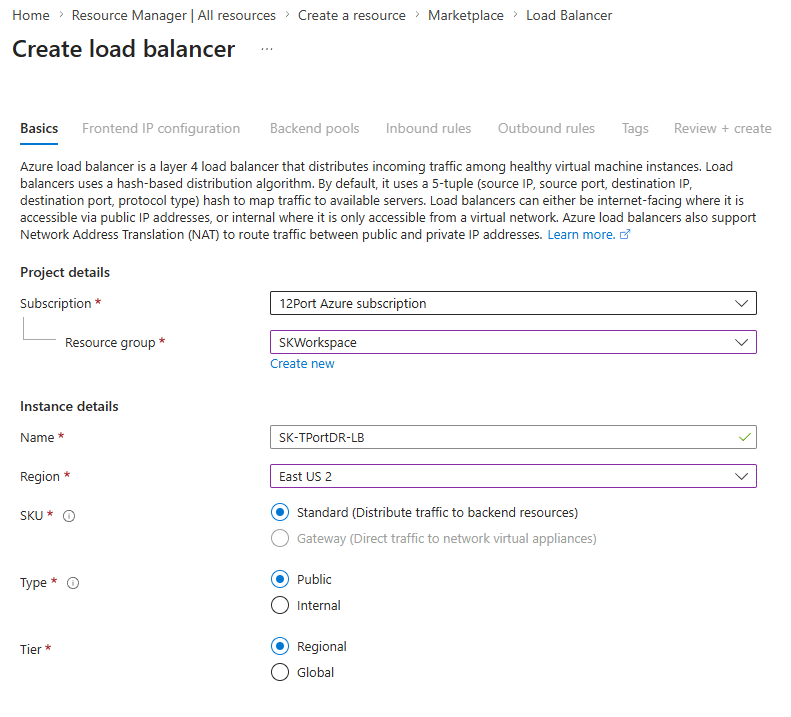This screenshot has height=717, width=791.
Task: Go to the Review + create tab
Action: coord(722,129)
